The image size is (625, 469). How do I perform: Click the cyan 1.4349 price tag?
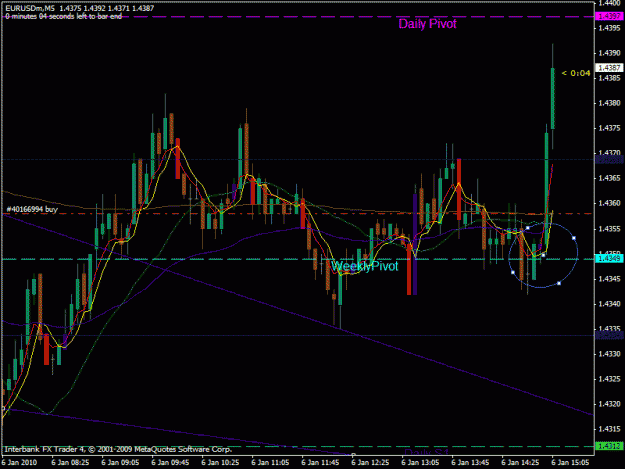[x=609, y=259]
